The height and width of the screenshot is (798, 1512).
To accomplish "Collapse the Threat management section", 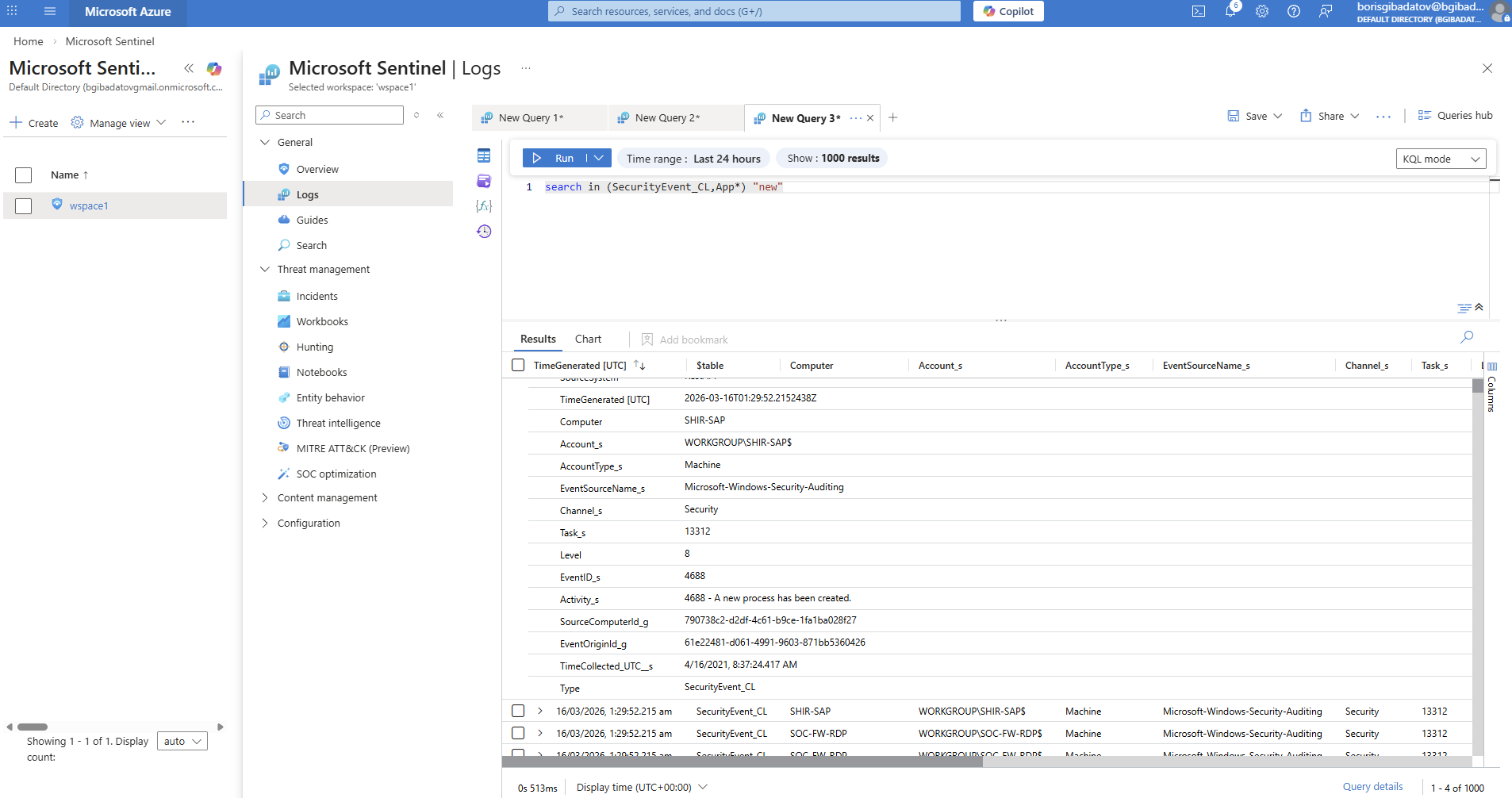I will point(265,270).
